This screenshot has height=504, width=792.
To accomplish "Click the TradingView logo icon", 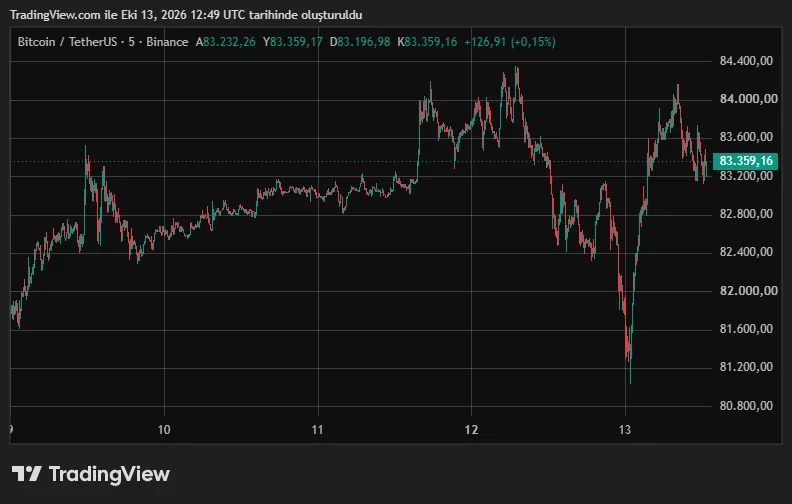I will [x=26, y=474].
